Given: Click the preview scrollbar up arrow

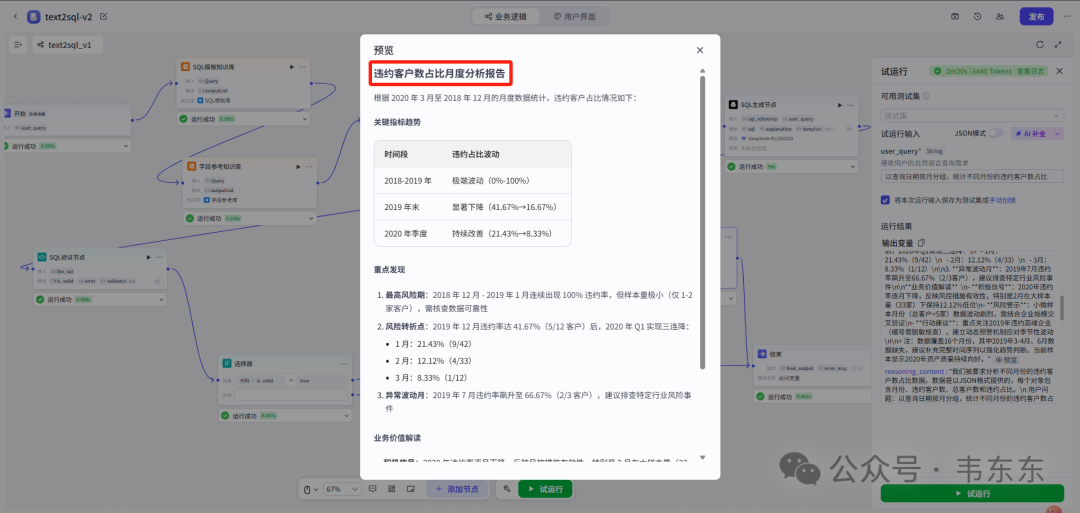Looking at the screenshot, I should coord(703,70).
